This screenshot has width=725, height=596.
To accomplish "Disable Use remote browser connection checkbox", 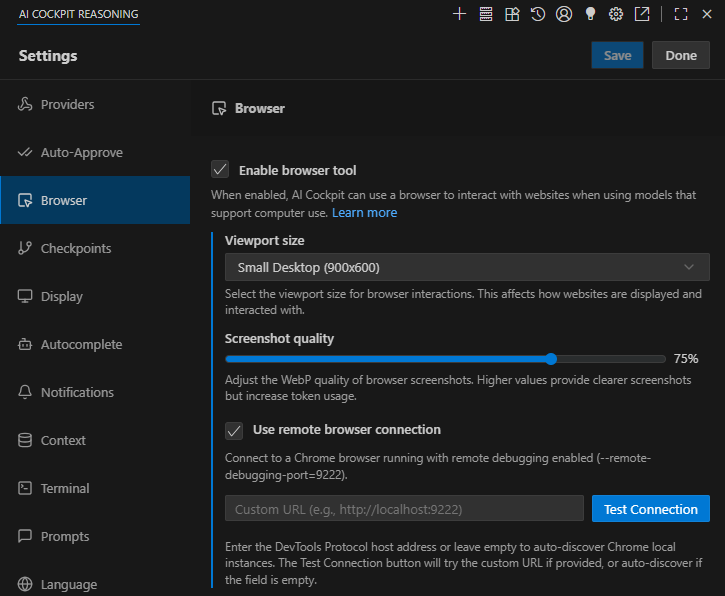I will click(x=234, y=430).
